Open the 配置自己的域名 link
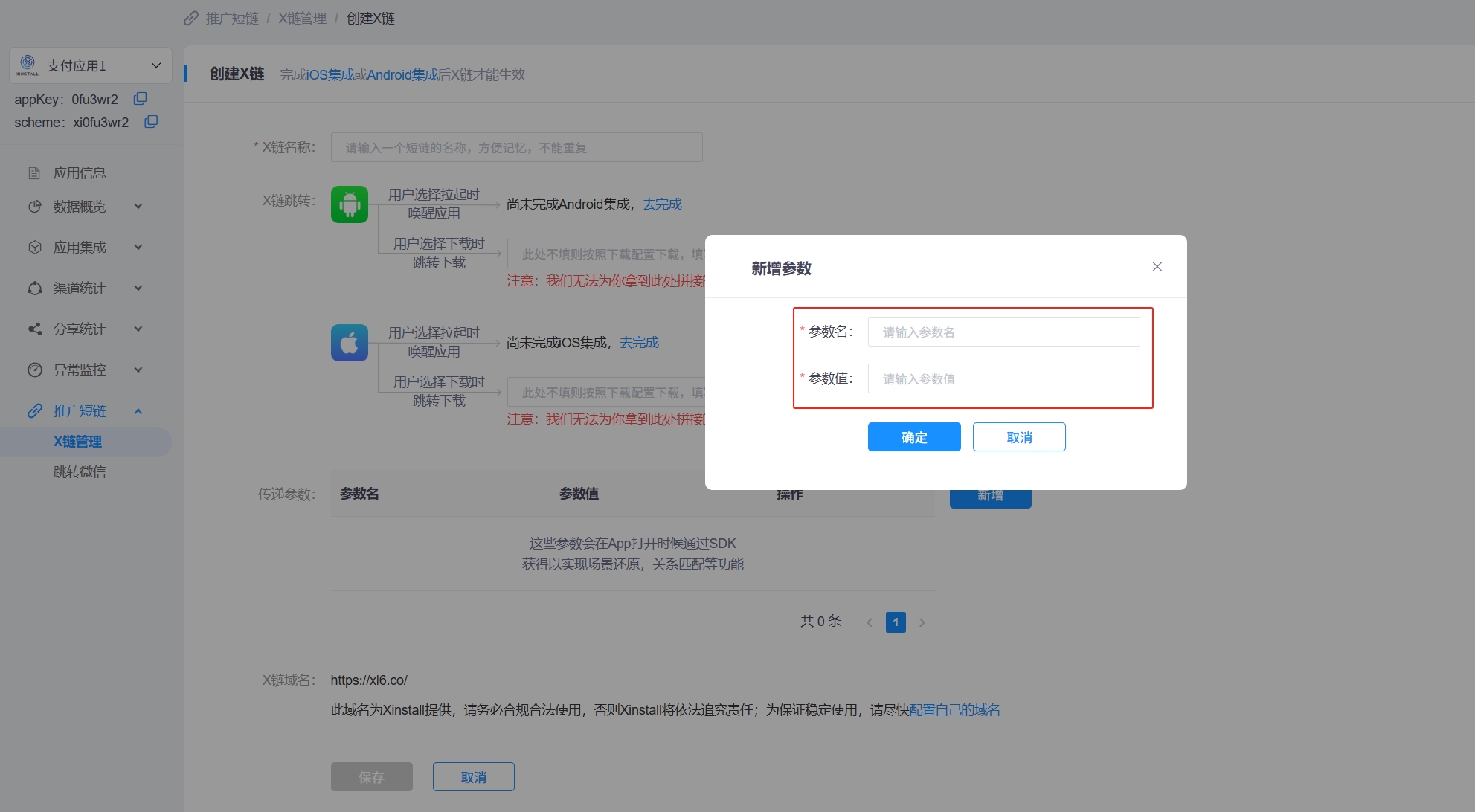Viewport: 1475px width, 812px height. [954, 710]
